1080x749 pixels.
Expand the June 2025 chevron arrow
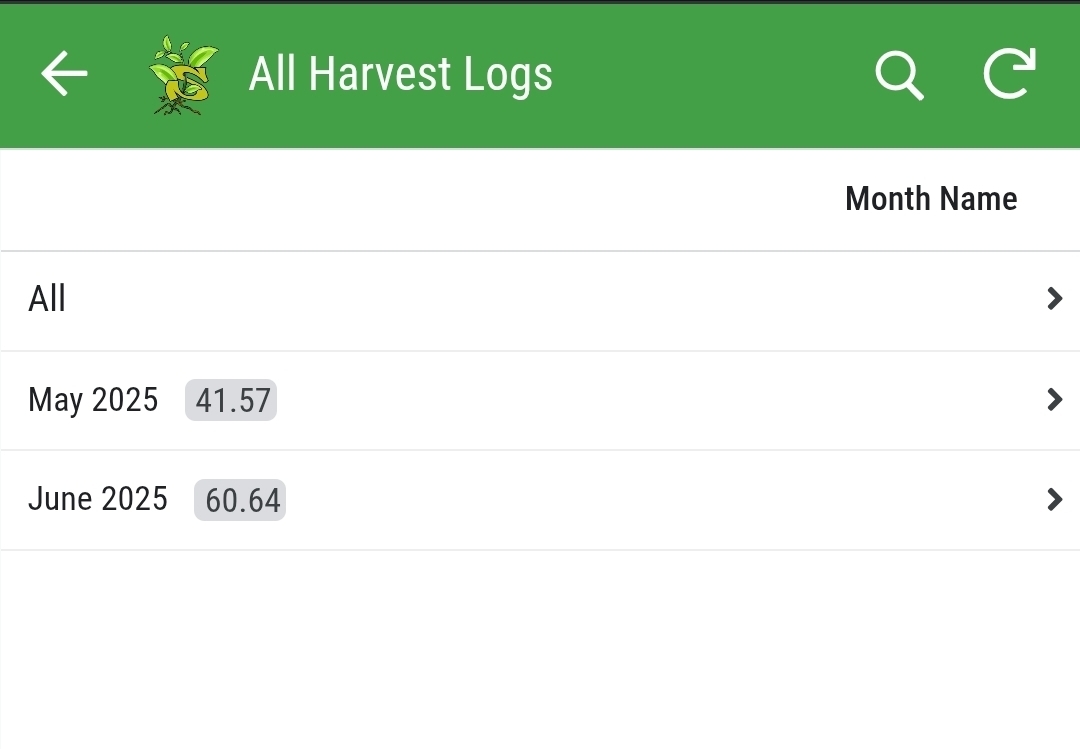pos(1054,499)
